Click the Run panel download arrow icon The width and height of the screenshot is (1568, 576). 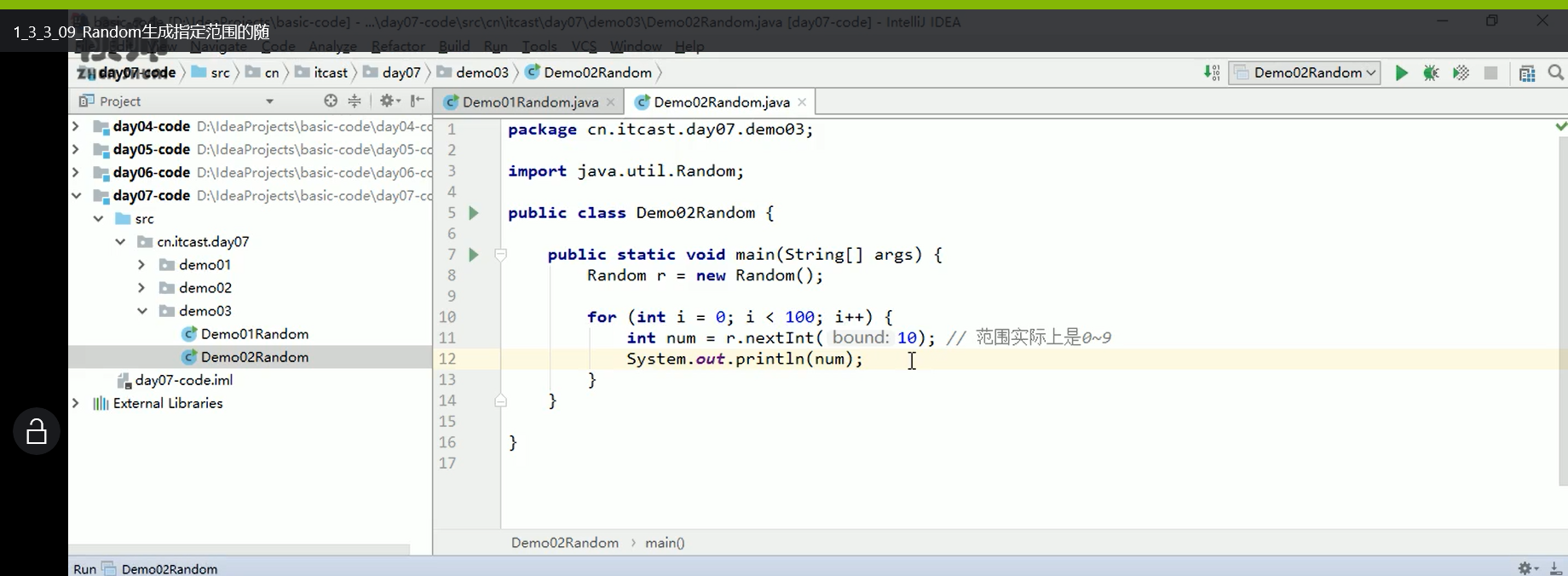[1556, 568]
